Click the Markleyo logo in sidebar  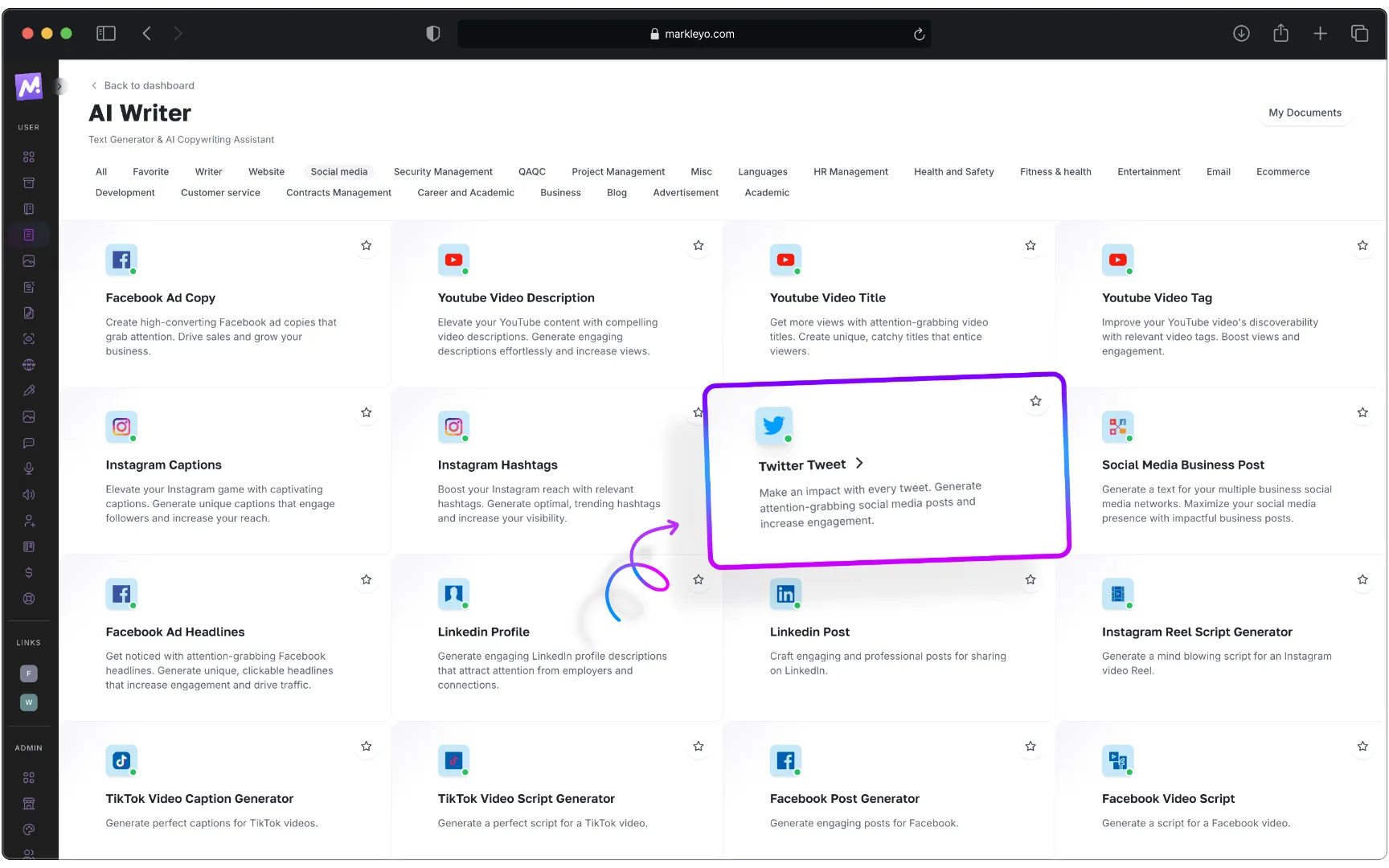tap(29, 86)
